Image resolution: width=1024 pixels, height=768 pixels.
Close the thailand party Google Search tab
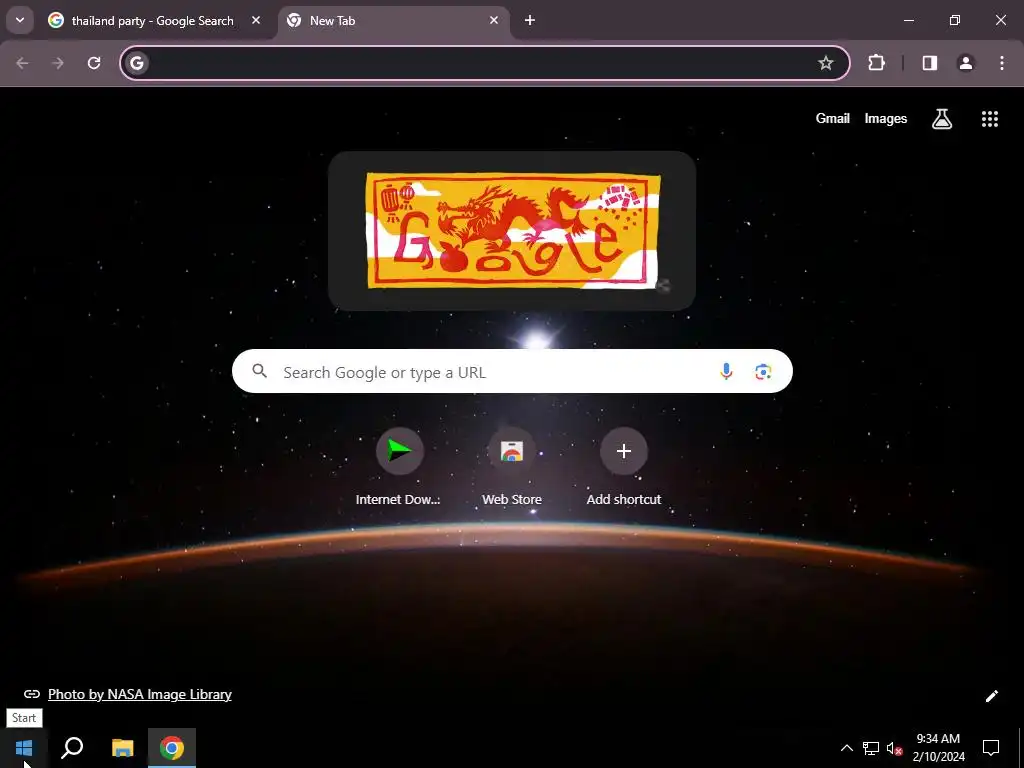(x=256, y=20)
